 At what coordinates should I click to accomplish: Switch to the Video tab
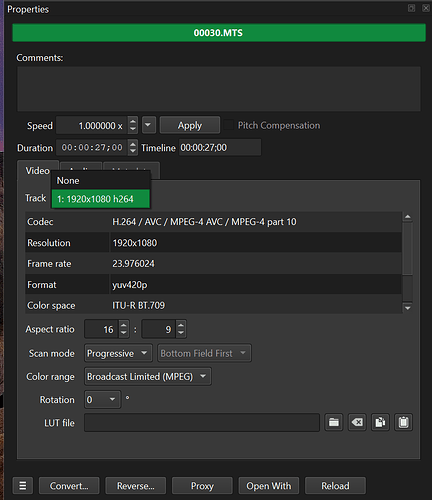[38, 171]
